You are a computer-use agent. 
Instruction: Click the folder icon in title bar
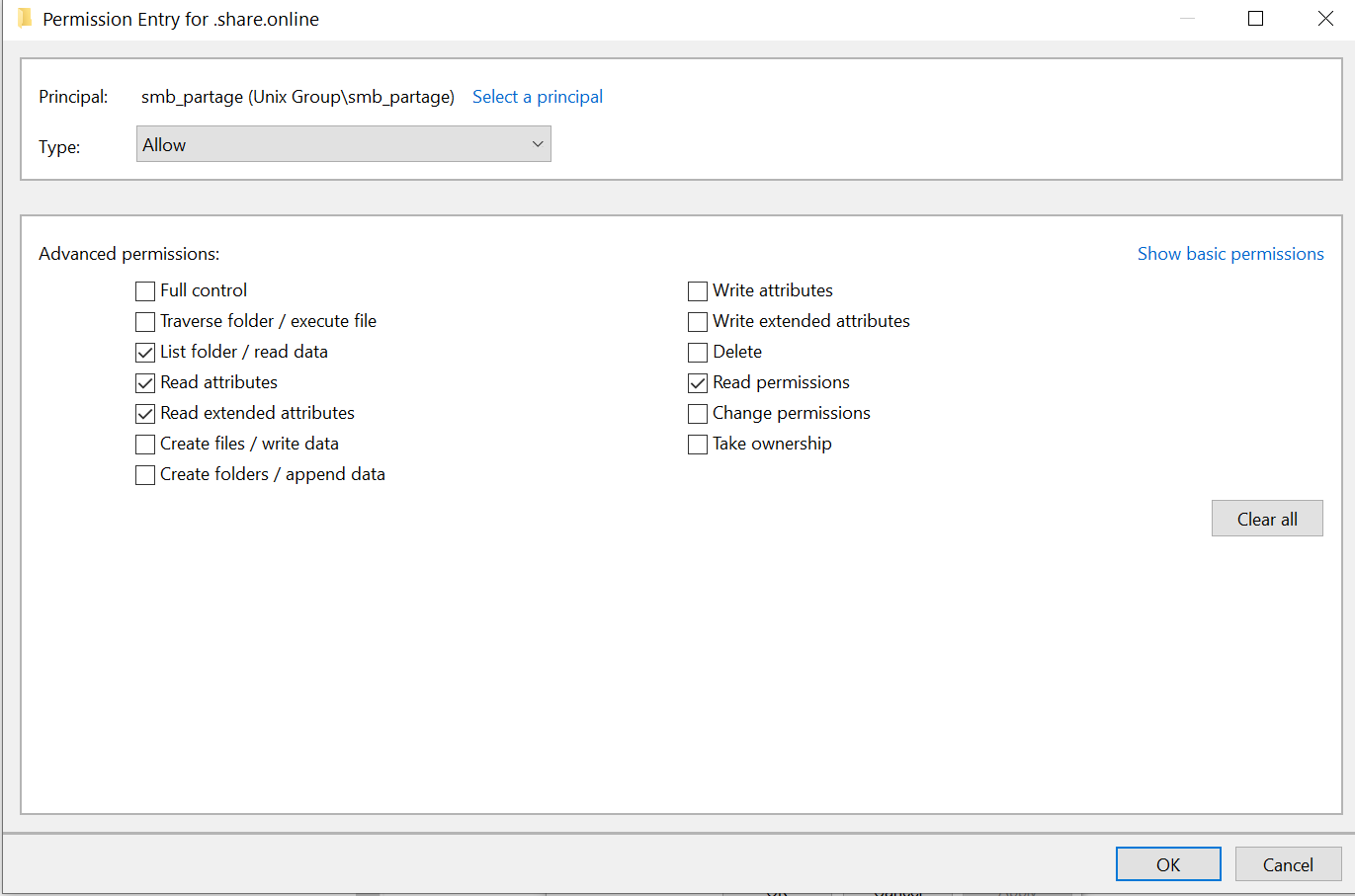[x=25, y=19]
